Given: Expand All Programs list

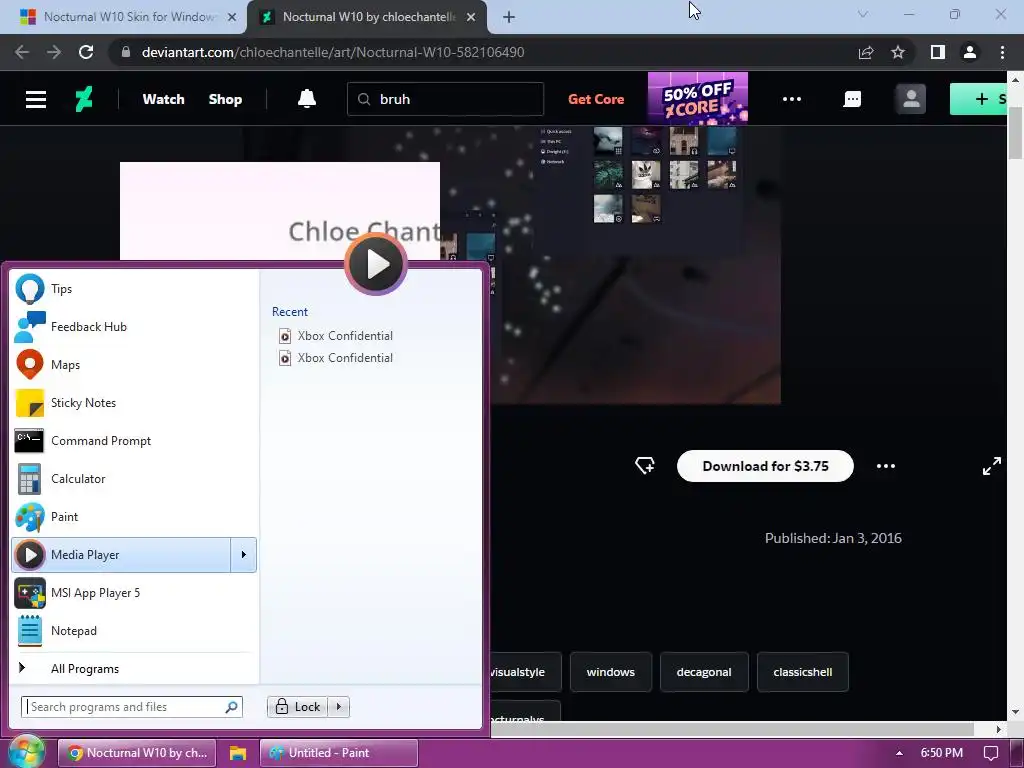Looking at the screenshot, I should tap(134, 668).
